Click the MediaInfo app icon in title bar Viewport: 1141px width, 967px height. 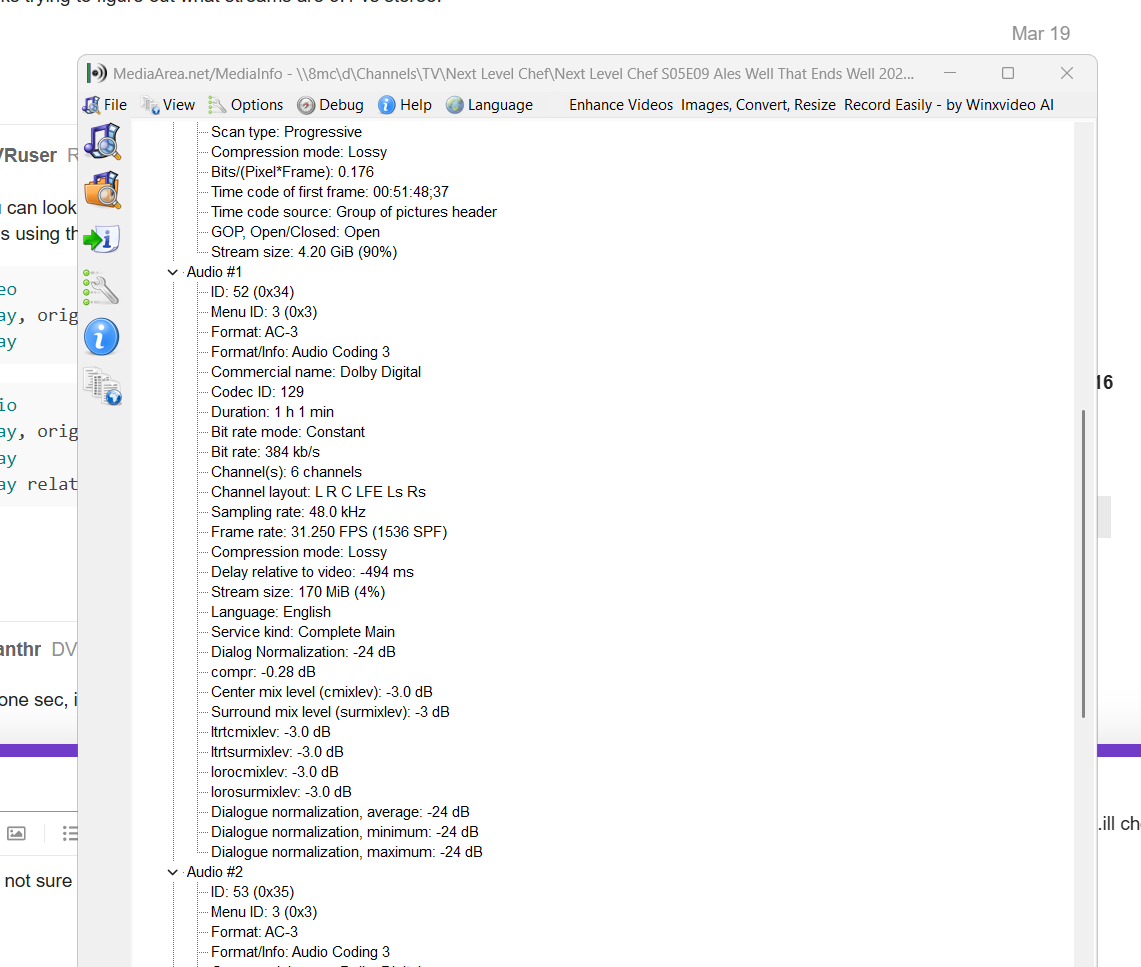96,73
